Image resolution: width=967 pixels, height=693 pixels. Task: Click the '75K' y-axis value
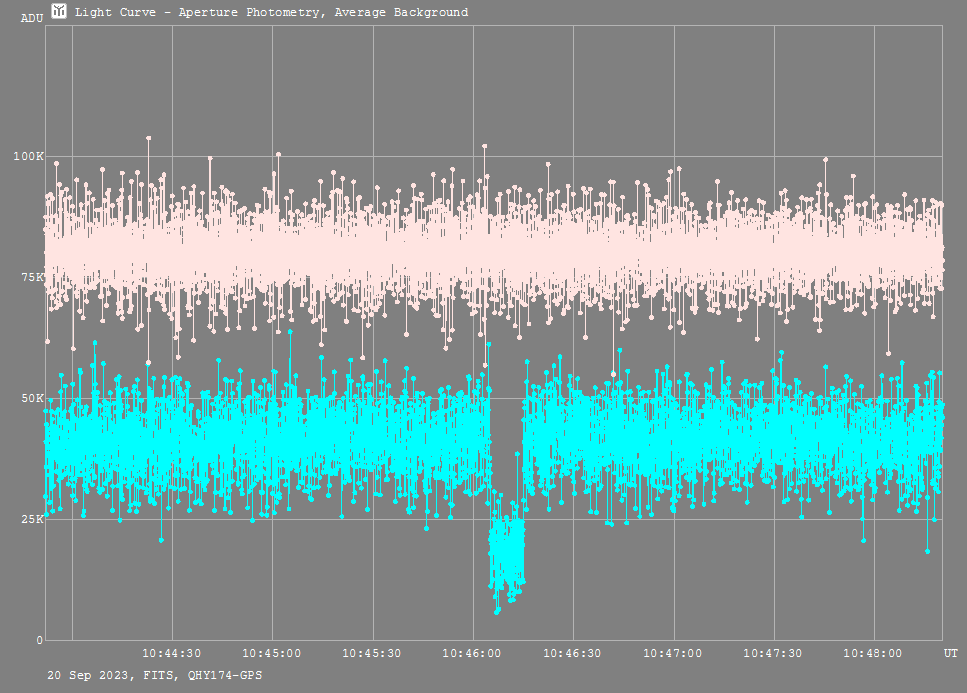[32, 277]
